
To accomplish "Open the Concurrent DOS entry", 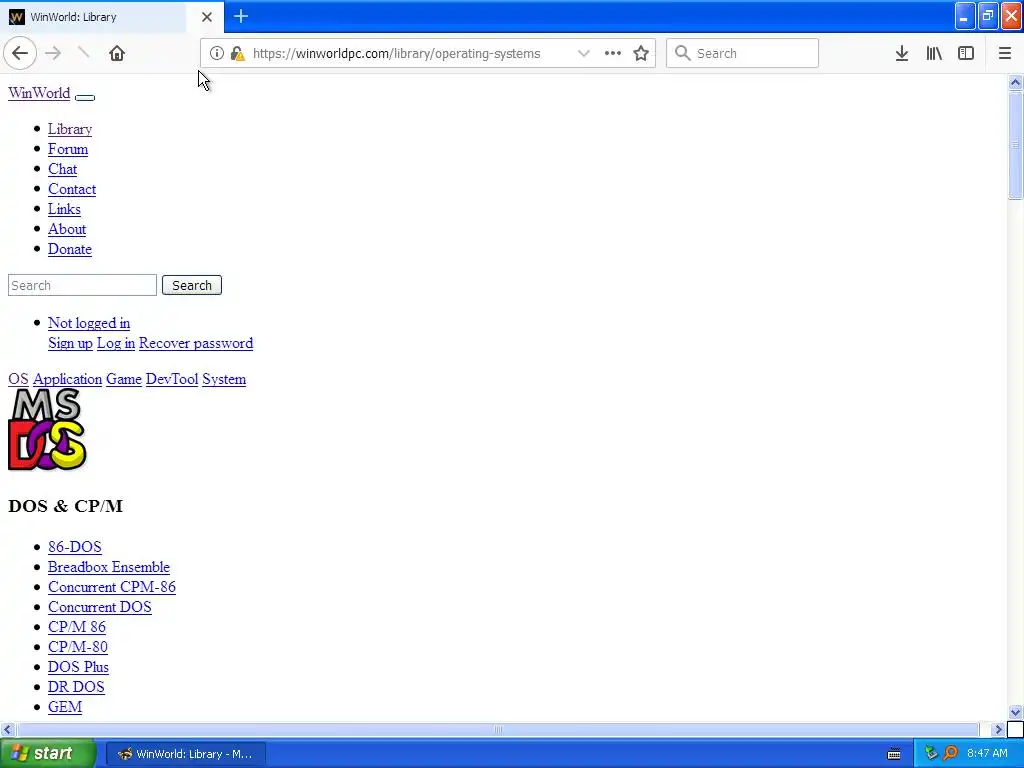I will (100, 607).
